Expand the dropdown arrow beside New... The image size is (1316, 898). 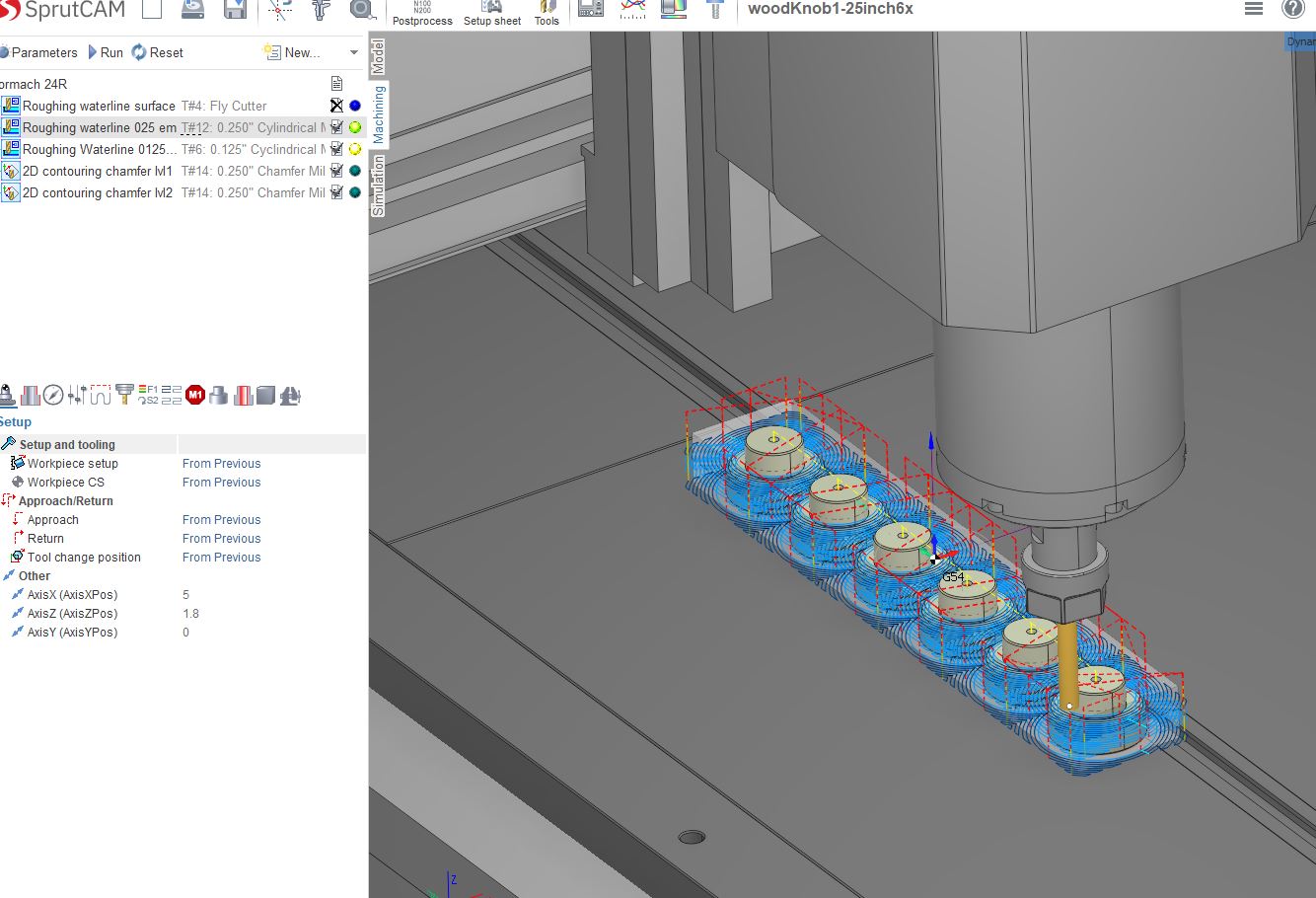354,52
